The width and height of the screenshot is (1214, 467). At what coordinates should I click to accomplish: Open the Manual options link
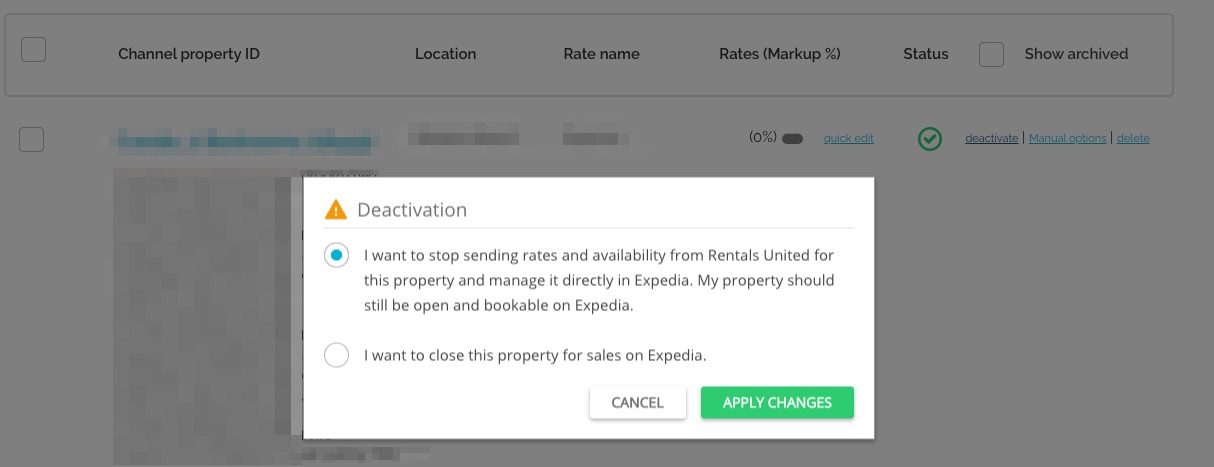click(x=1068, y=139)
